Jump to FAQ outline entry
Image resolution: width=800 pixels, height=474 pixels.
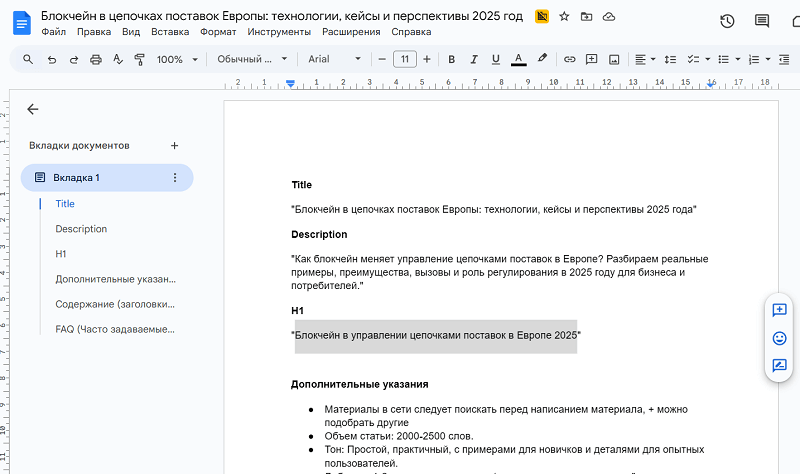tap(115, 329)
